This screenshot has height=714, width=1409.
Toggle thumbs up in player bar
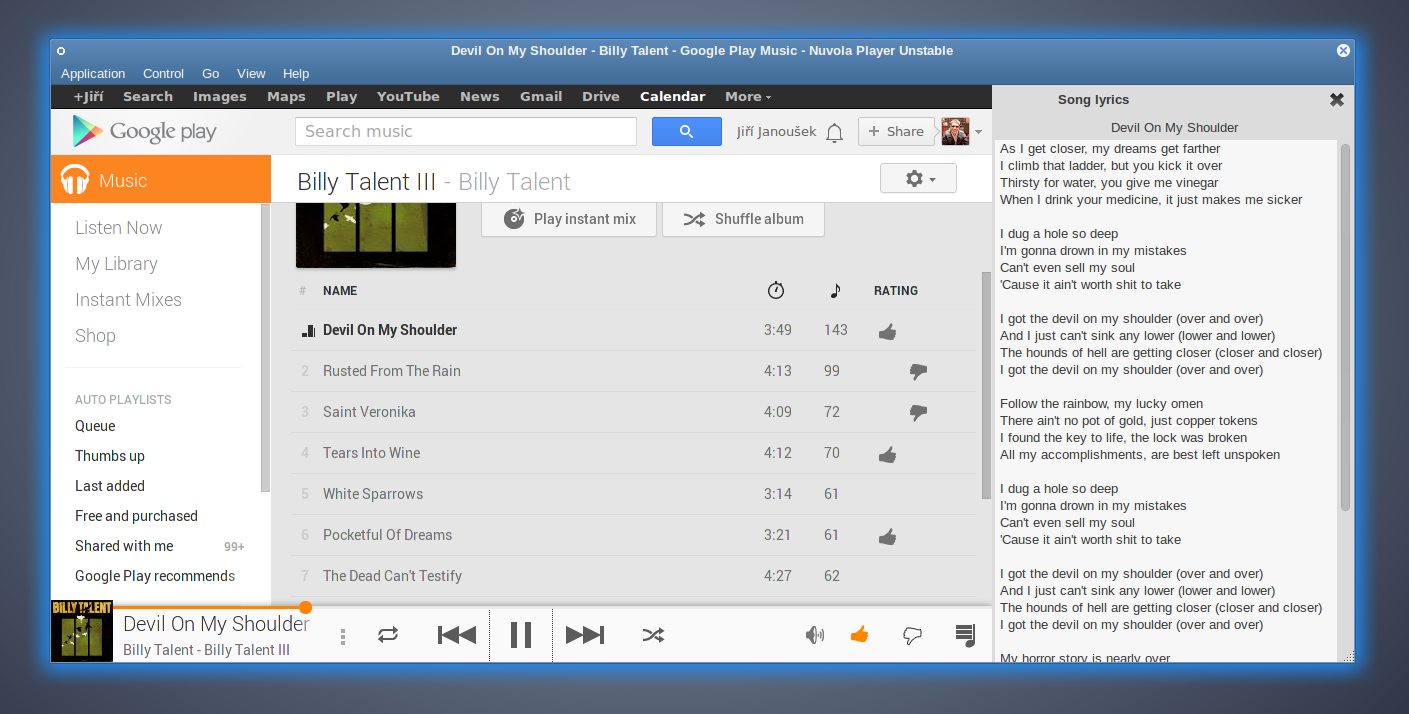(859, 634)
